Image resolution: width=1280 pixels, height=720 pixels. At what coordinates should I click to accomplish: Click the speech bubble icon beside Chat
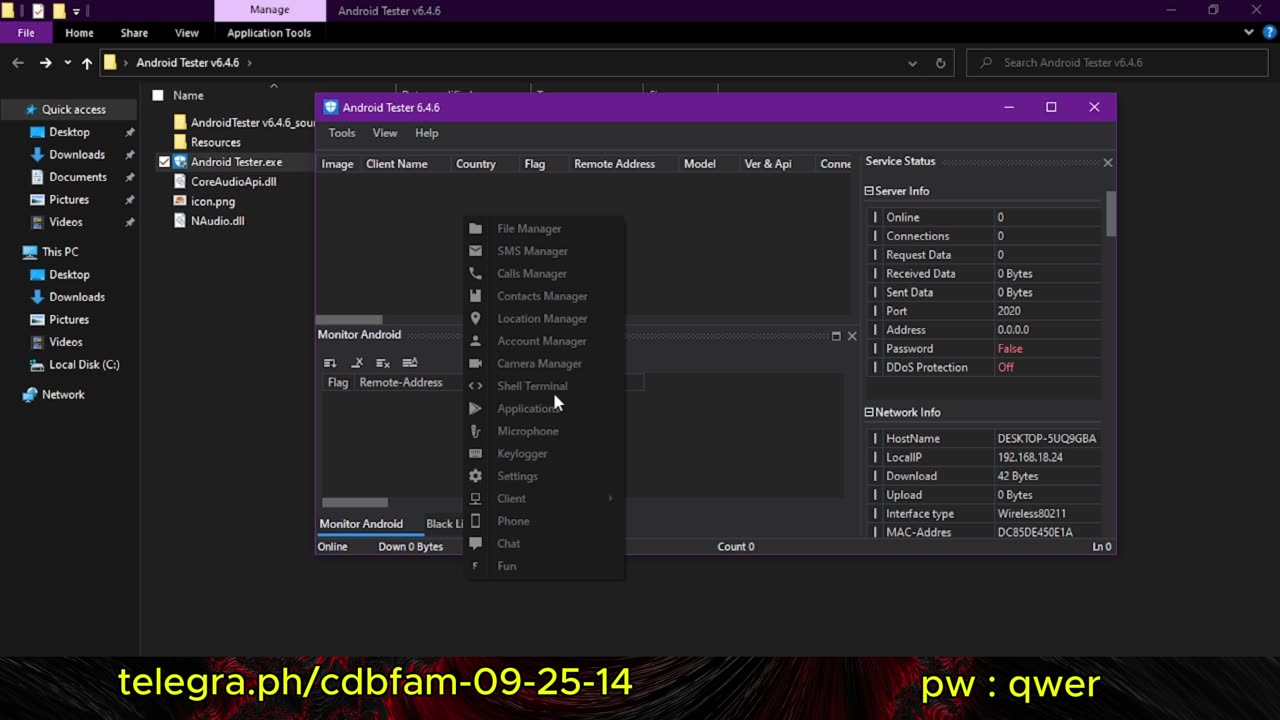(475, 543)
